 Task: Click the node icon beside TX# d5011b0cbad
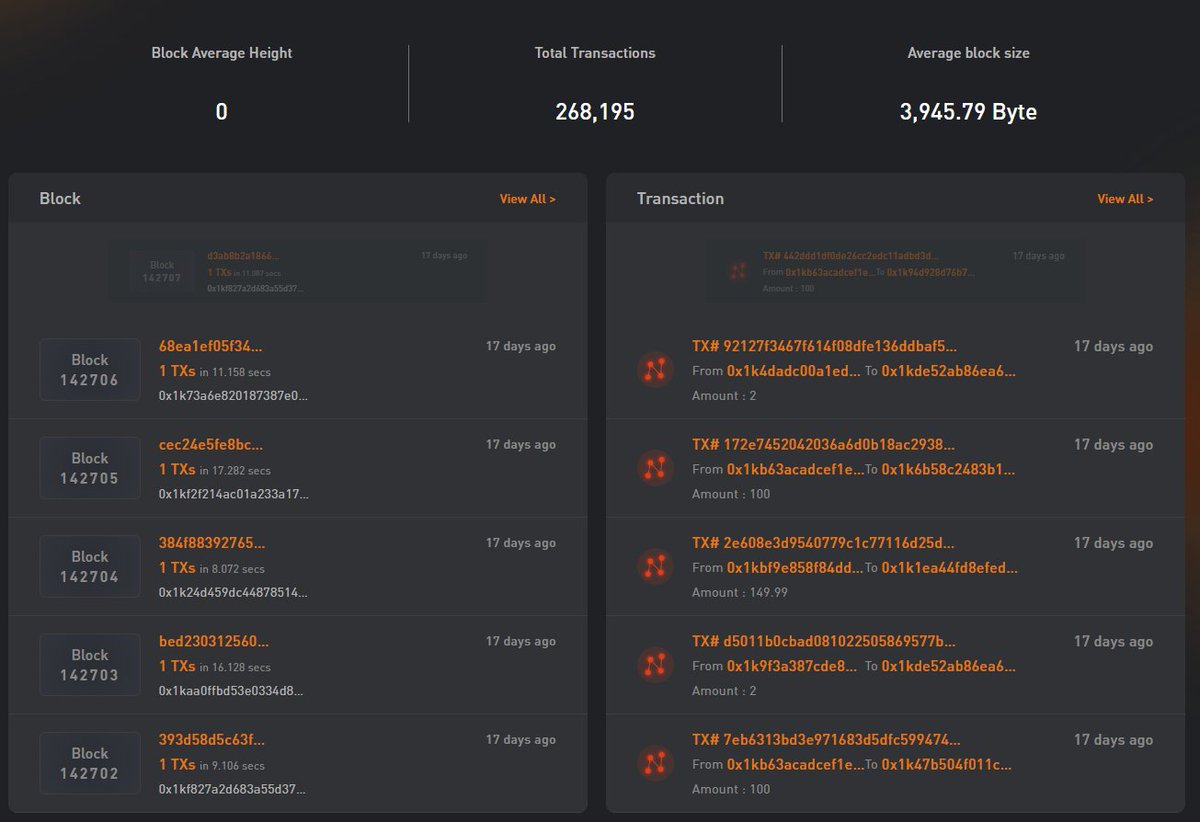point(655,665)
